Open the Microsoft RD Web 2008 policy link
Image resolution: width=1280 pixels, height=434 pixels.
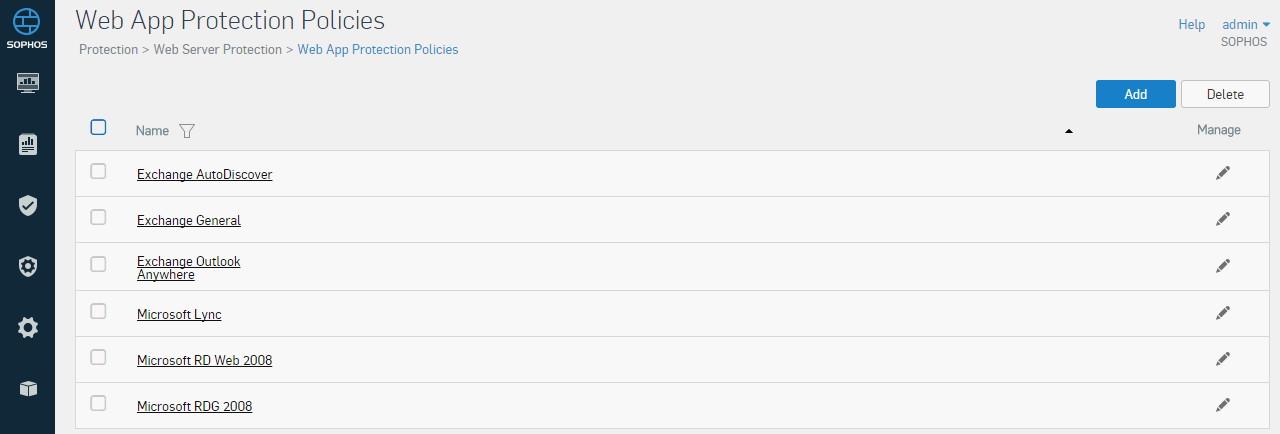pos(204,360)
